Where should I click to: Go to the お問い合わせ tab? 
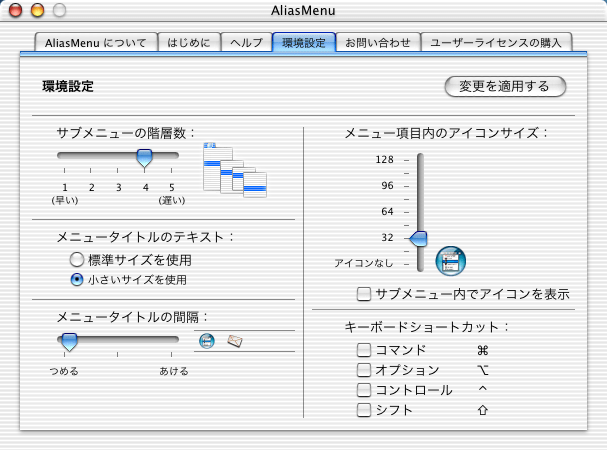point(378,42)
